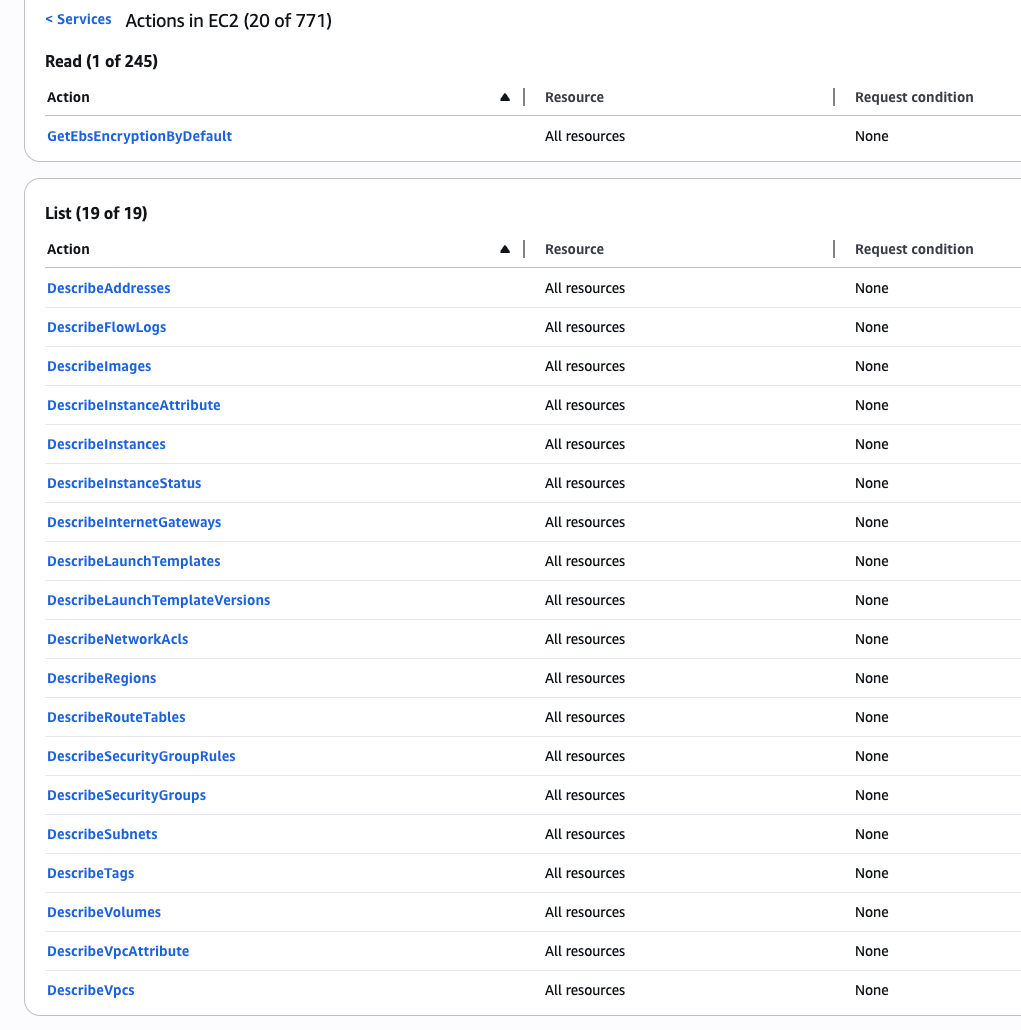1021x1030 pixels.
Task: Open the DescribeNetworkAcls action
Action: (117, 638)
